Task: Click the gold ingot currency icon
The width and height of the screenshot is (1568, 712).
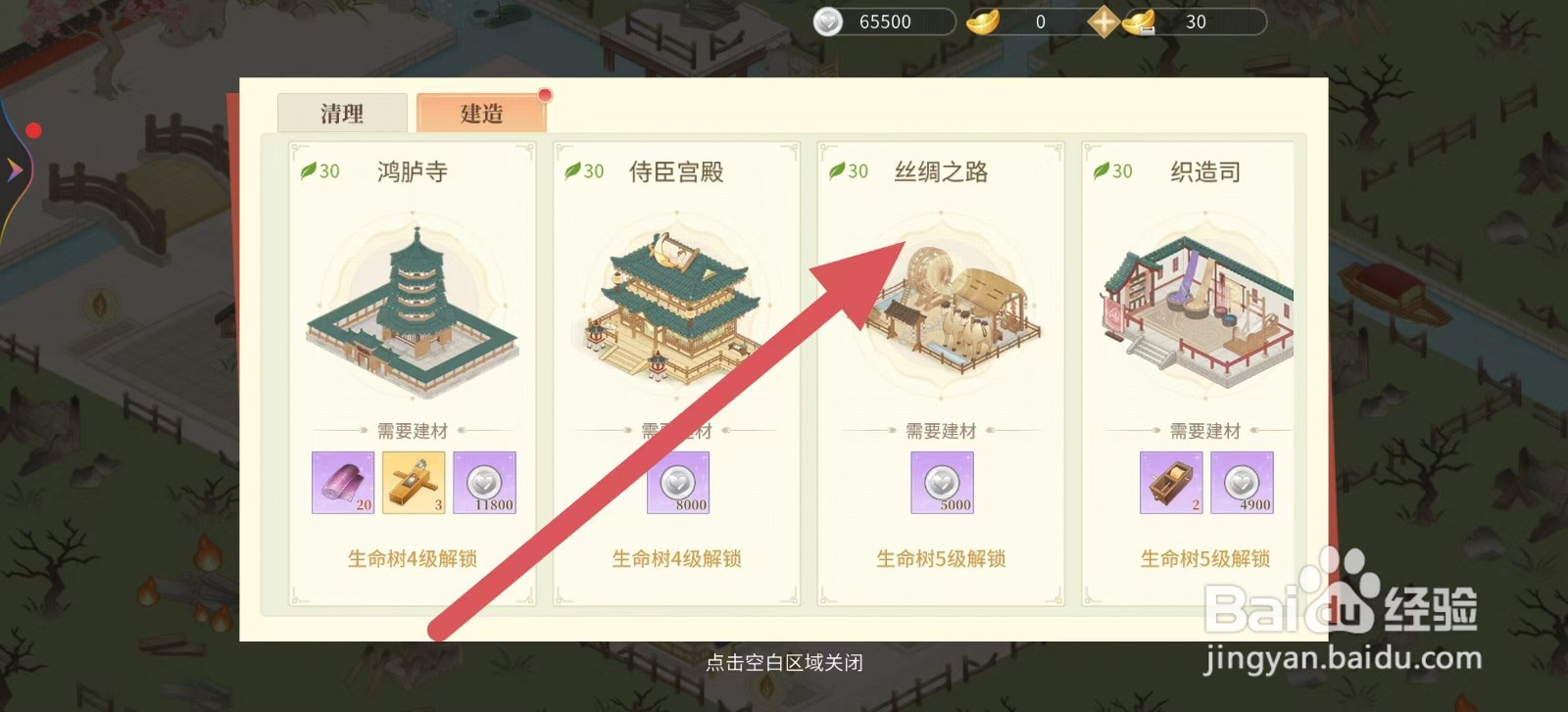Action: click(983, 22)
